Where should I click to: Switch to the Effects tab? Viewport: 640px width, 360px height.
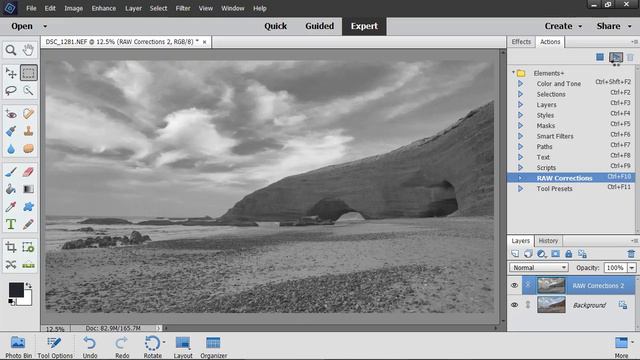[521, 42]
